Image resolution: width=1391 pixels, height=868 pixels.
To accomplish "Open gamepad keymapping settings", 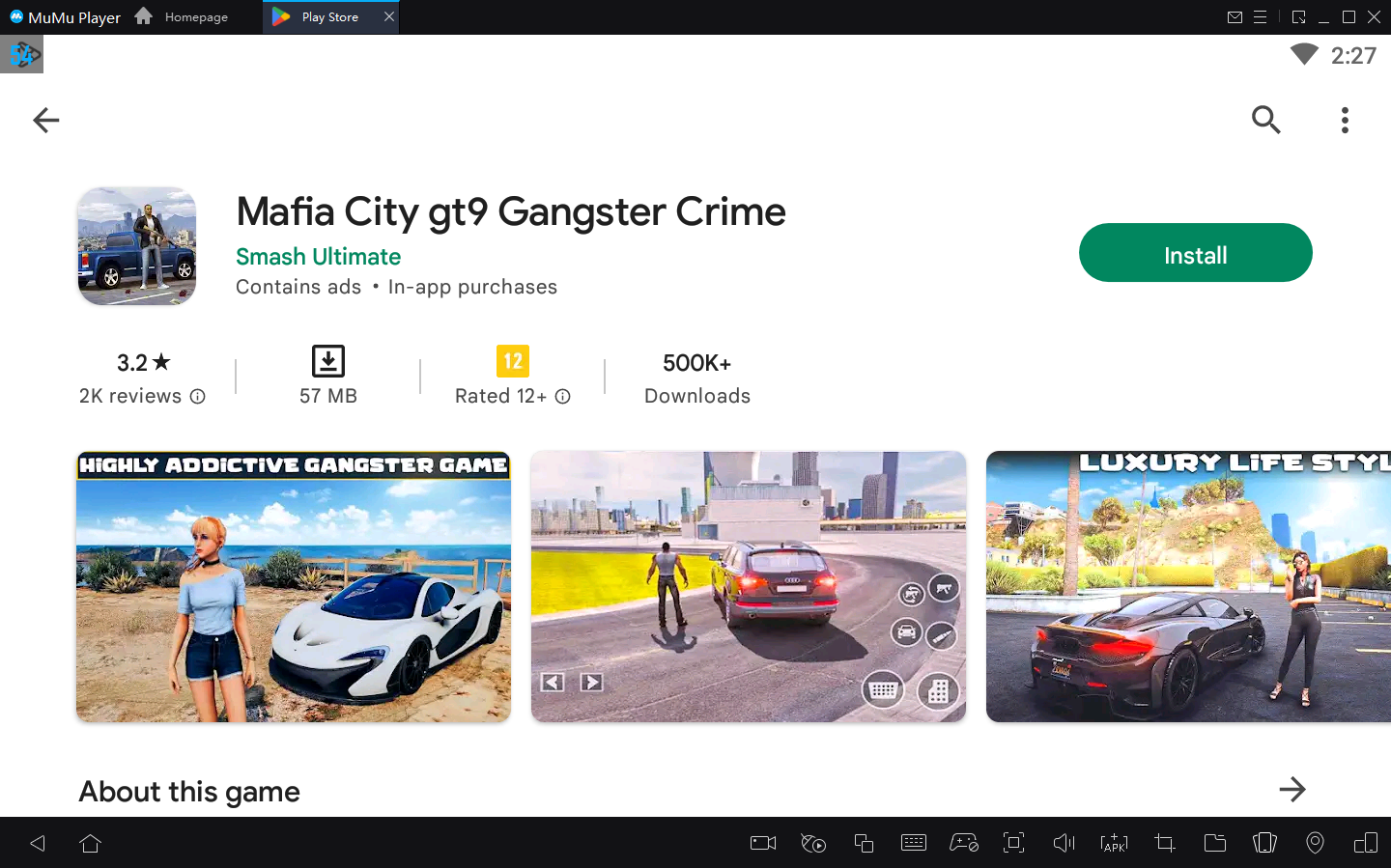I will coord(964,843).
